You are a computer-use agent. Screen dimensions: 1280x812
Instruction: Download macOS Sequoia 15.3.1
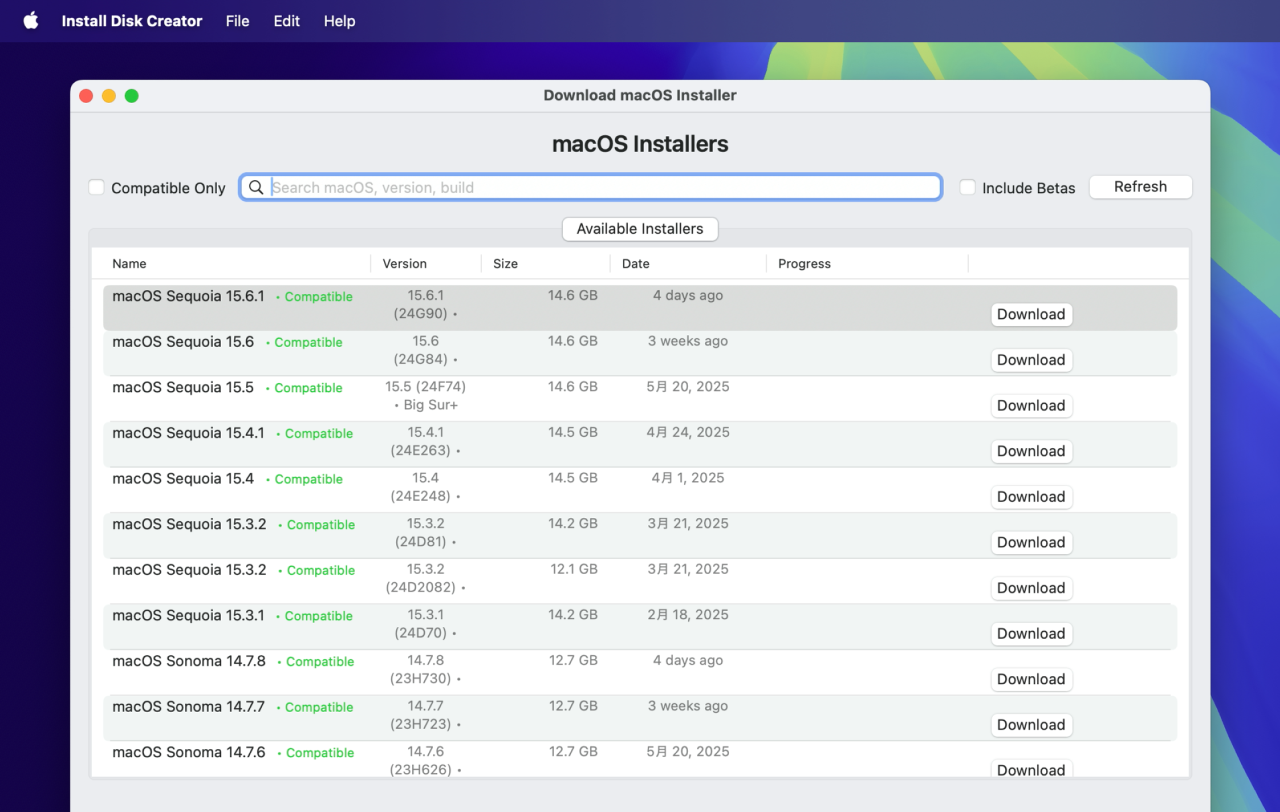coord(1031,633)
